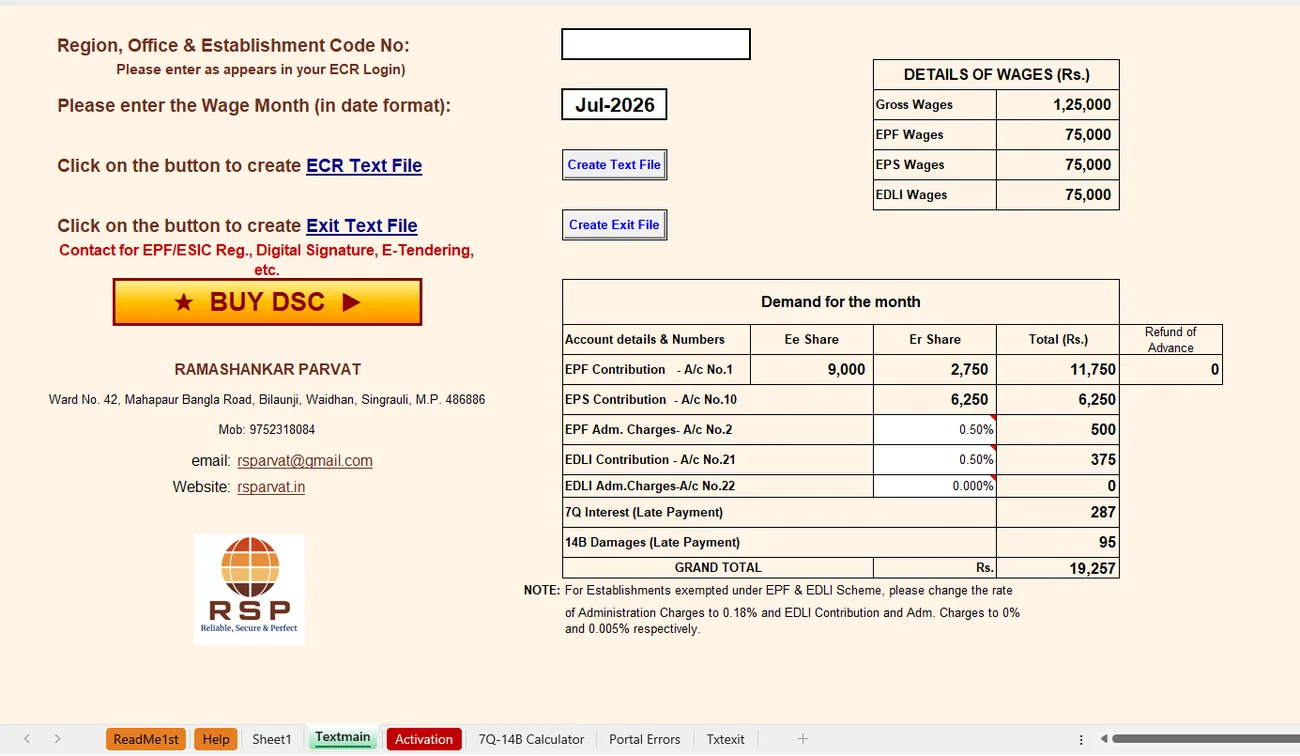
Task: Open the rsparvat@gmail.com email link
Action: [305, 461]
